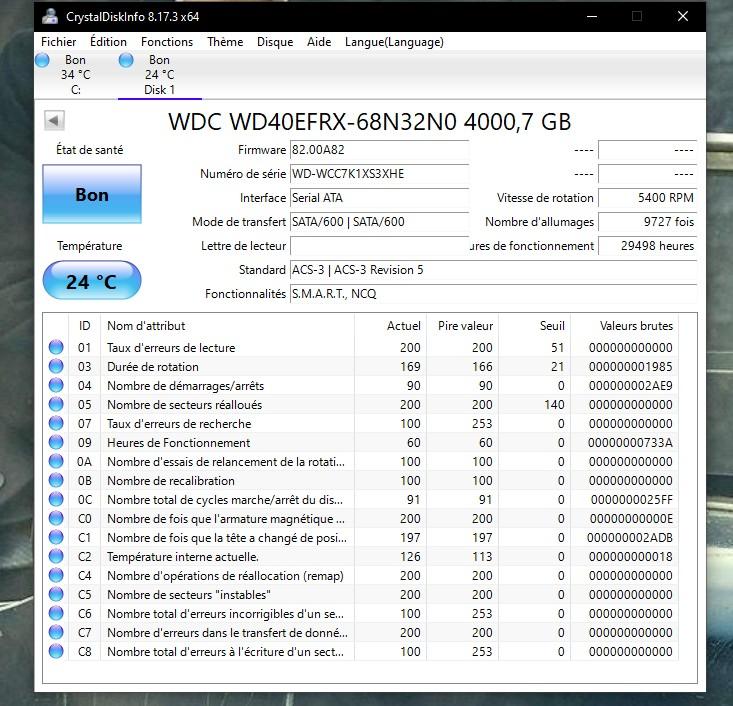733x706 pixels.
Task: Click the Fonctionnalités field S.M.A.R.T., NCQ
Action: [x=493, y=294]
